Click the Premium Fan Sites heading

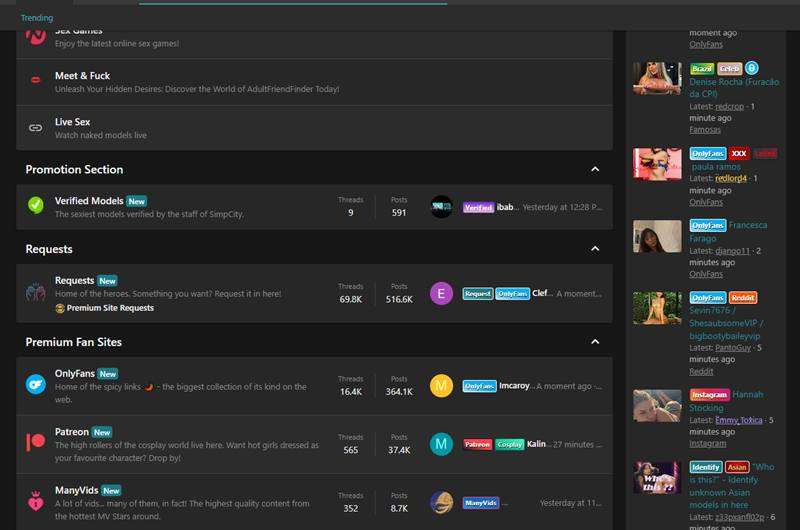[x=73, y=342]
